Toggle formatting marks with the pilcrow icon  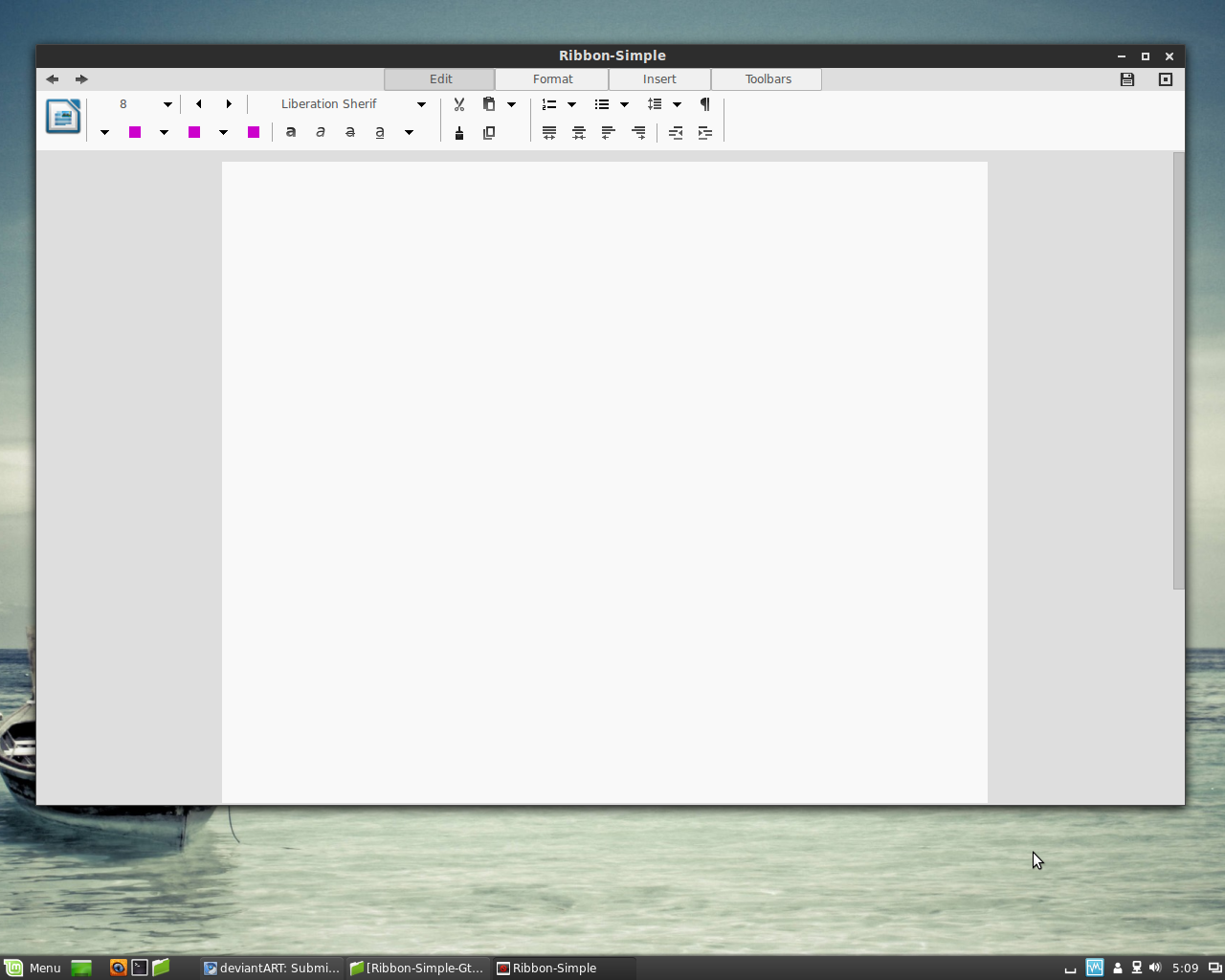coord(705,104)
